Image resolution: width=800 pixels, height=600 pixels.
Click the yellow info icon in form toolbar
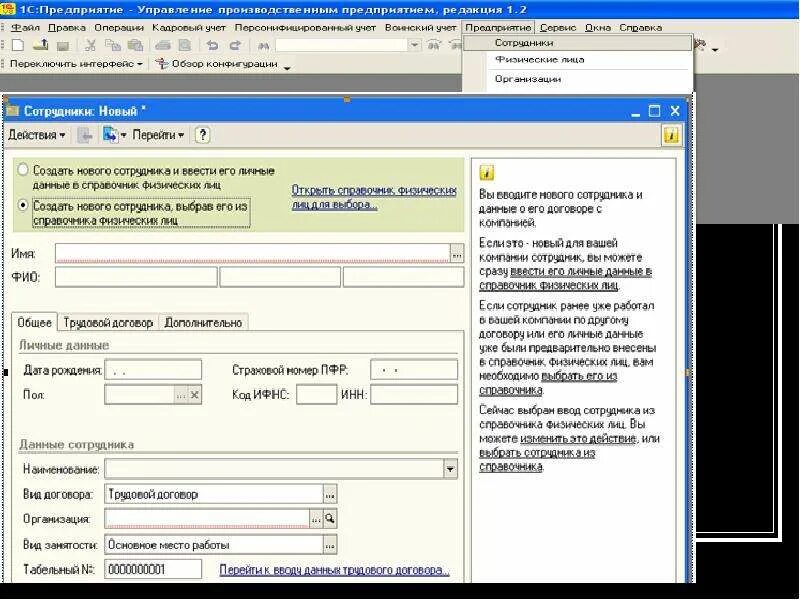pyautogui.click(x=671, y=136)
